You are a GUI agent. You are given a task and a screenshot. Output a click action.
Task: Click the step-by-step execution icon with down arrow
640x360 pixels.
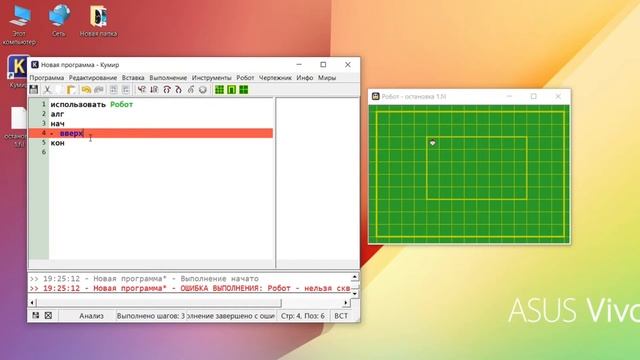[x=154, y=90]
